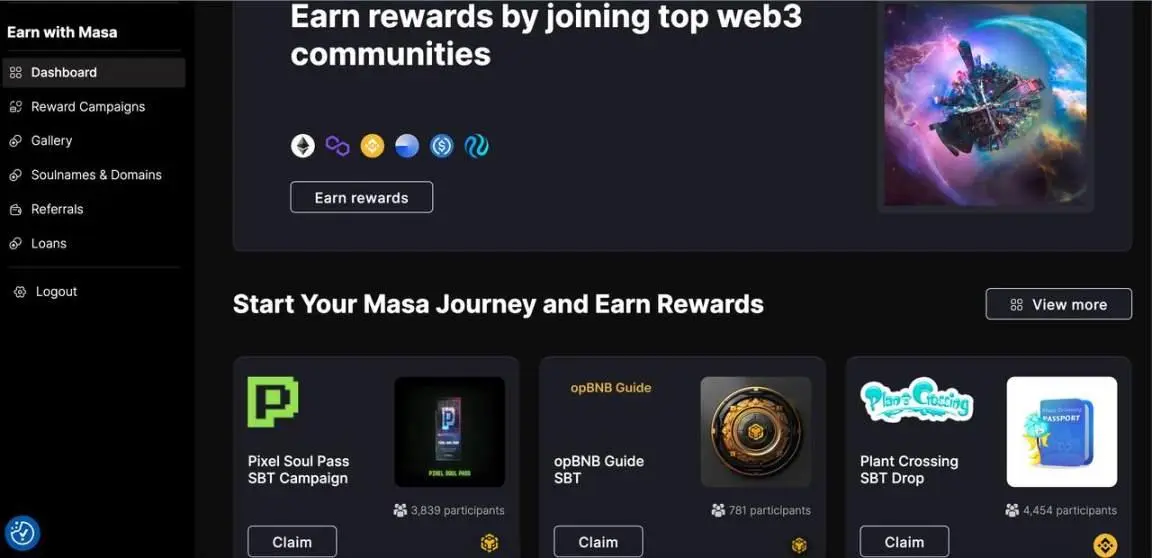Select Soulnames & Domains in the sidebar
Viewport: 1152px width, 558px height.
point(94,175)
